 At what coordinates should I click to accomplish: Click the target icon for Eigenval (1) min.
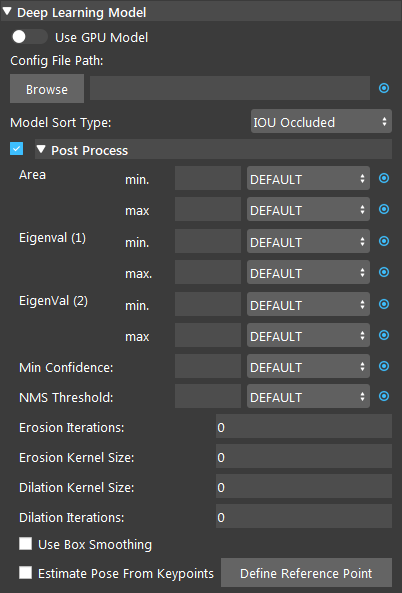384,241
